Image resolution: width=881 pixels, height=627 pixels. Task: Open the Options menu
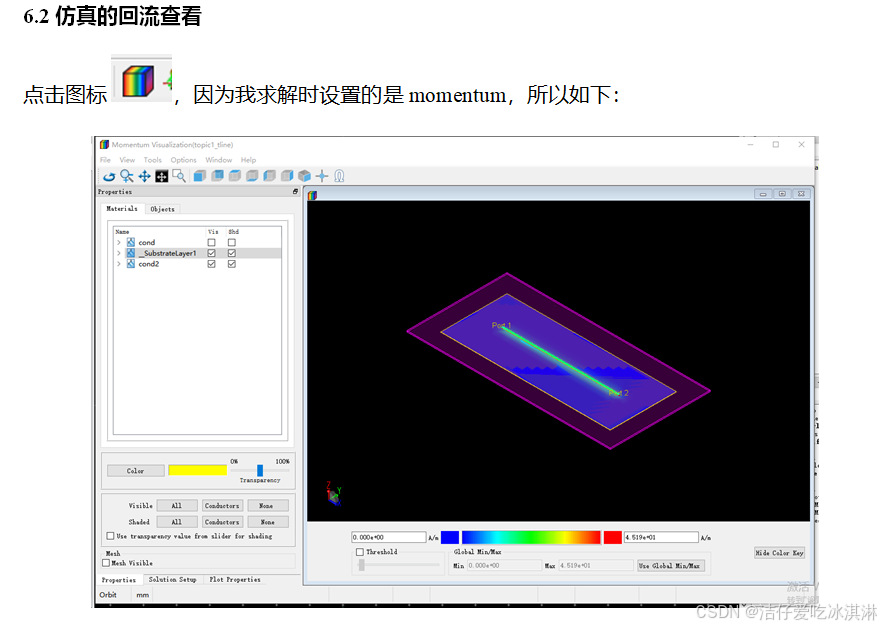(x=184, y=159)
